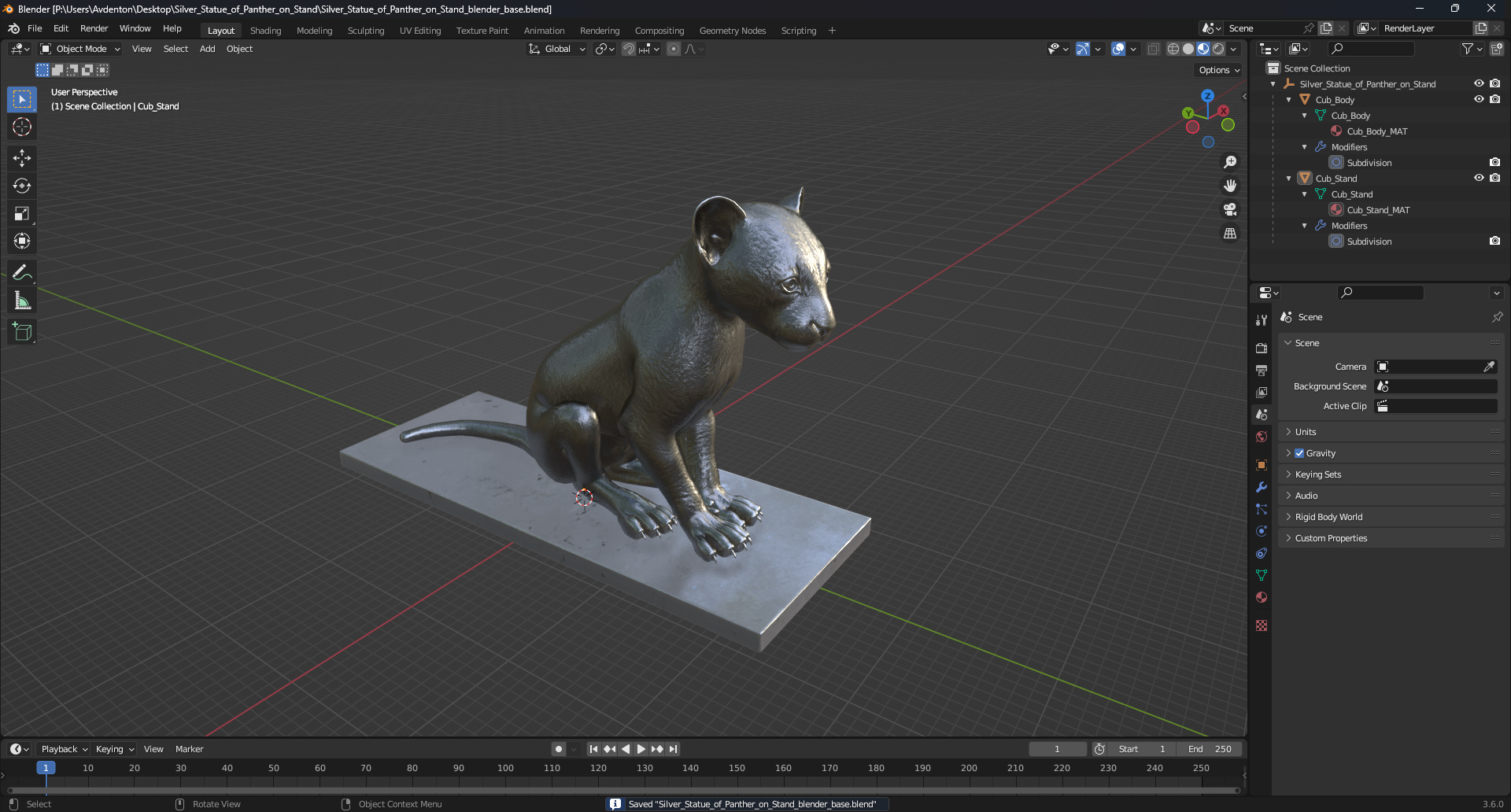The width and height of the screenshot is (1511, 812).
Task: Open the Render properties tab
Action: [x=1262, y=348]
